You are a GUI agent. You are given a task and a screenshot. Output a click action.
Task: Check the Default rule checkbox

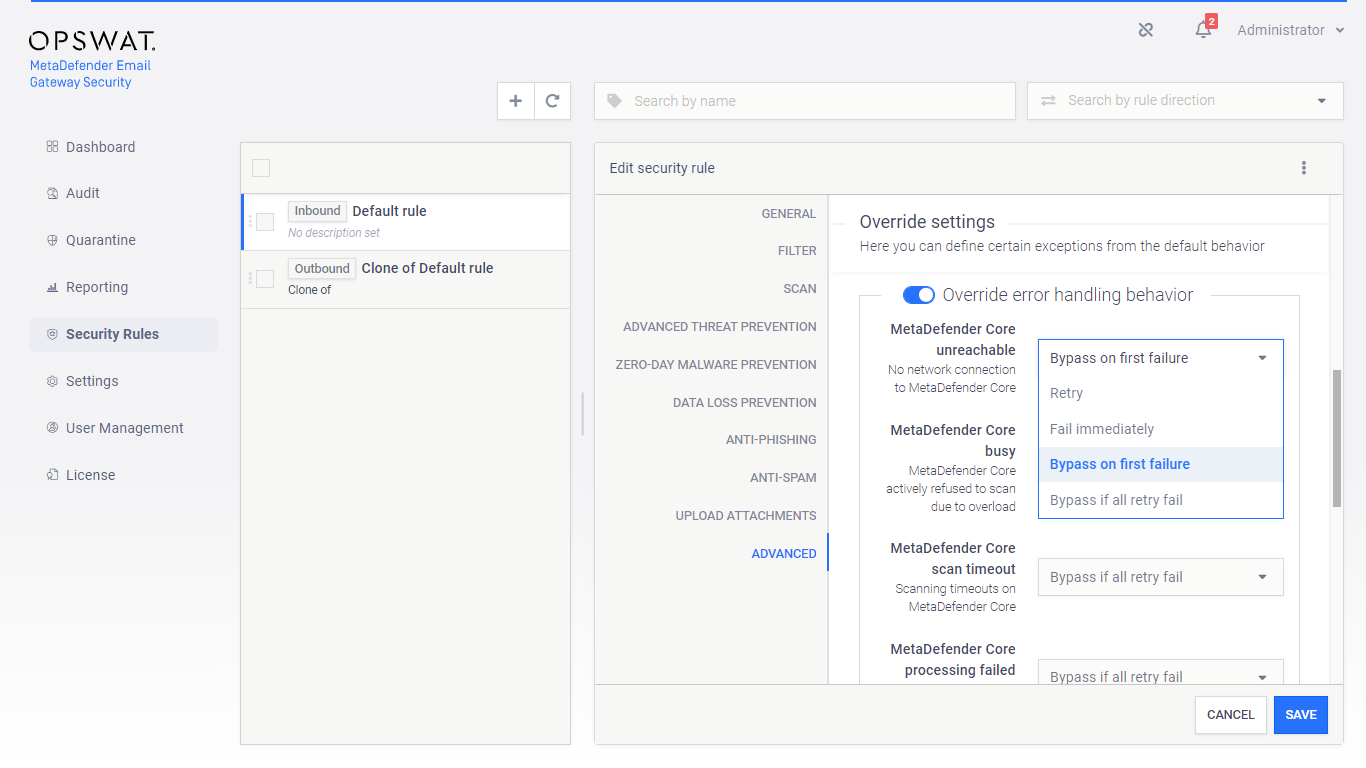[265, 222]
